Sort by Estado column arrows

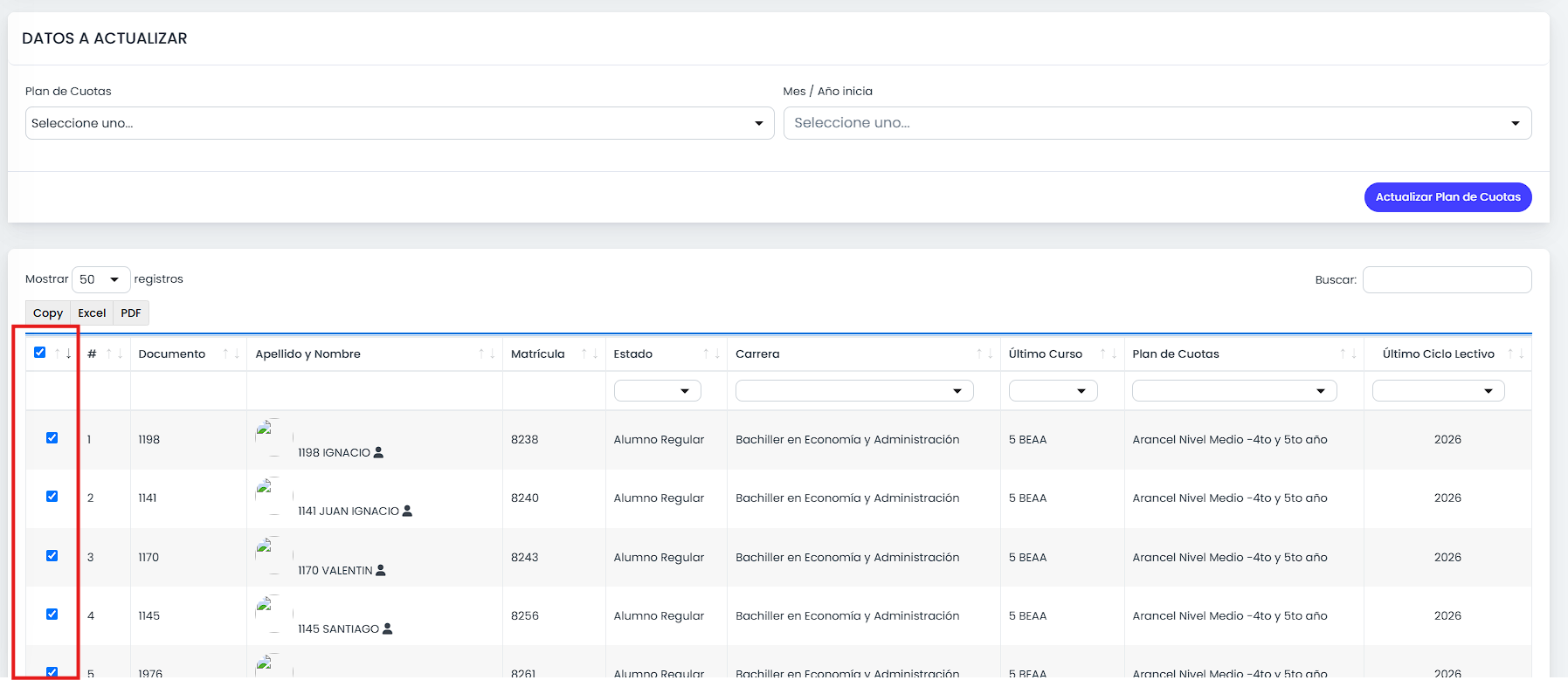click(x=711, y=354)
